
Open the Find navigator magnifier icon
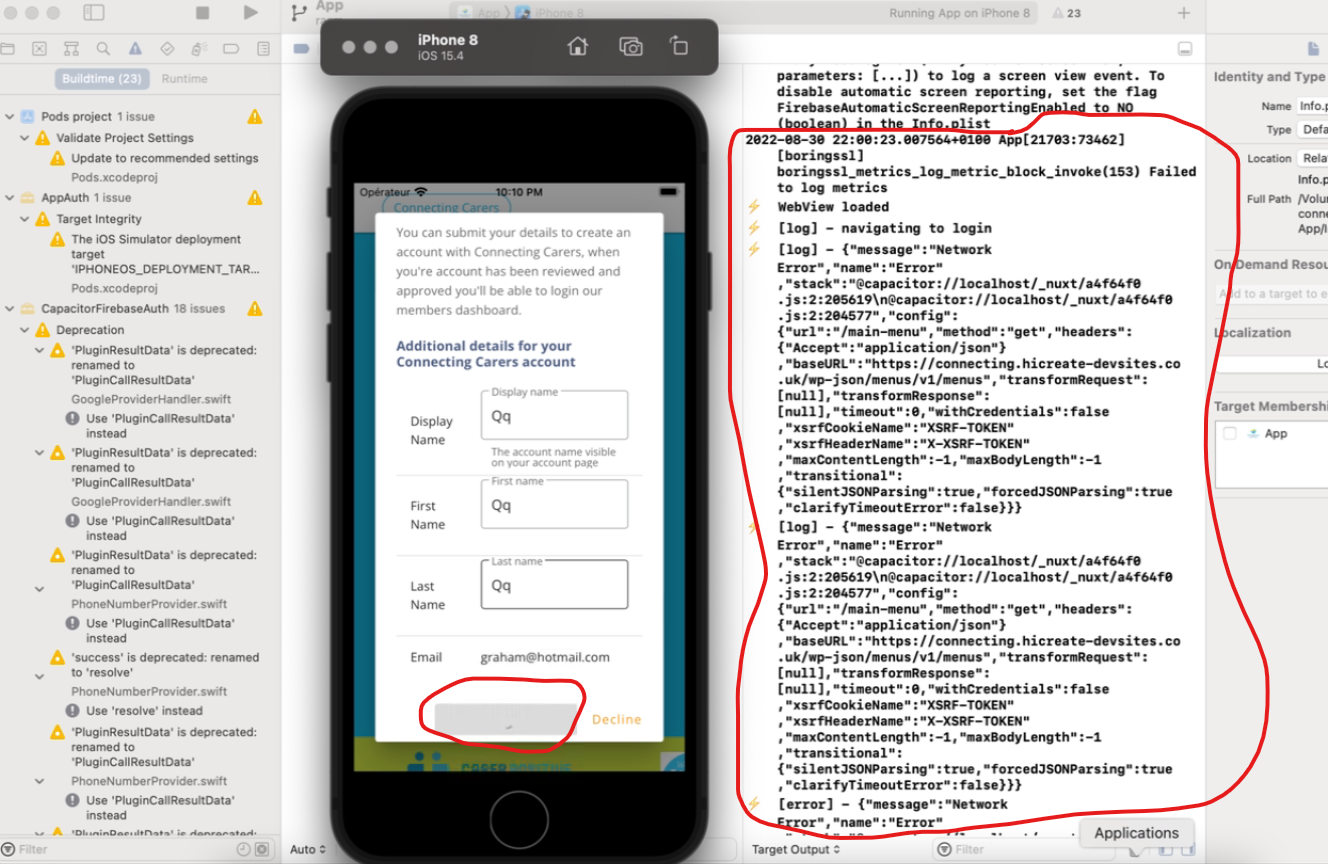pyautogui.click(x=103, y=48)
